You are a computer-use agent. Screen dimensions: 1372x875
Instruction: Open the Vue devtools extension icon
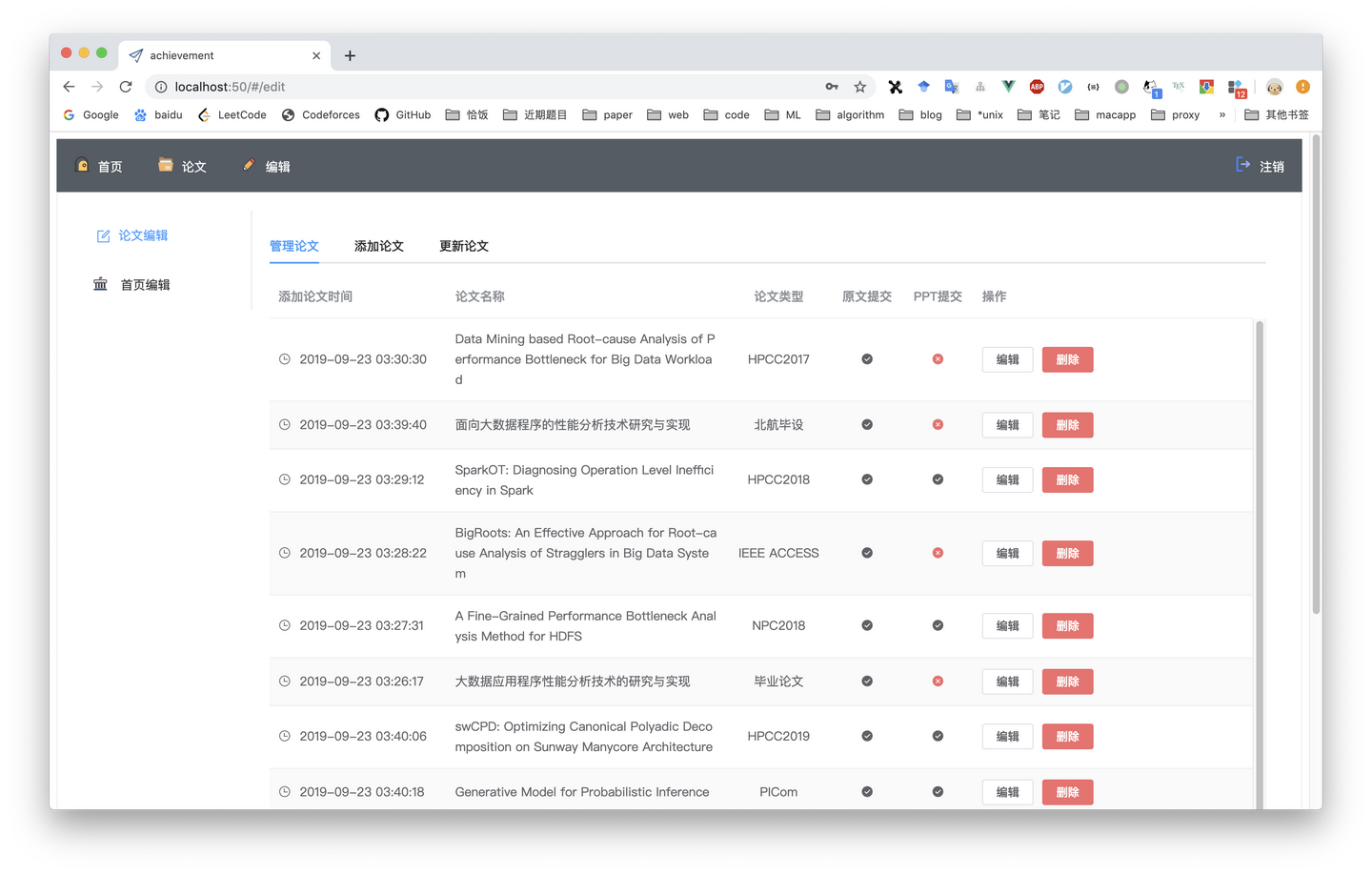pos(1008,87)
